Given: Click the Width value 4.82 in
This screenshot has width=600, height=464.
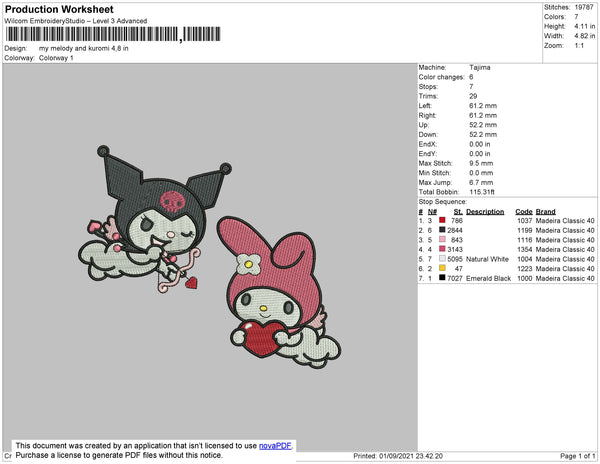Looking at the screenshot, I should pyautogui.click(x=584, y=36).
